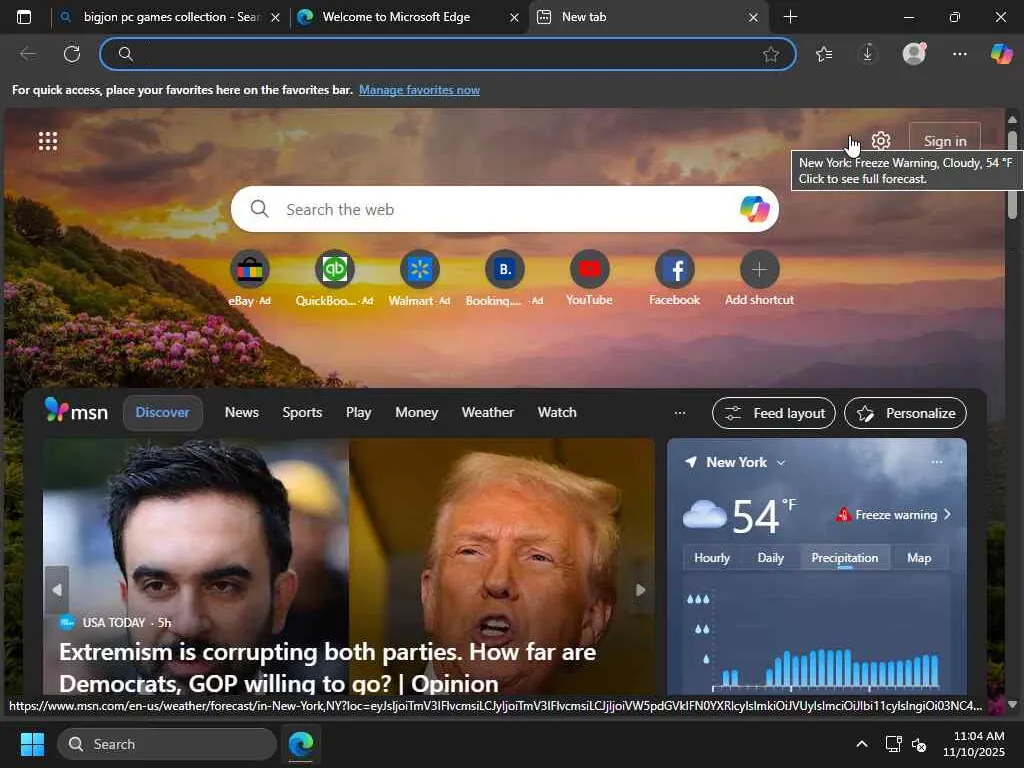The width and height of the screenshot is (1024, 768).
Task: Show weather Map view
Action: tap(919, 558)
